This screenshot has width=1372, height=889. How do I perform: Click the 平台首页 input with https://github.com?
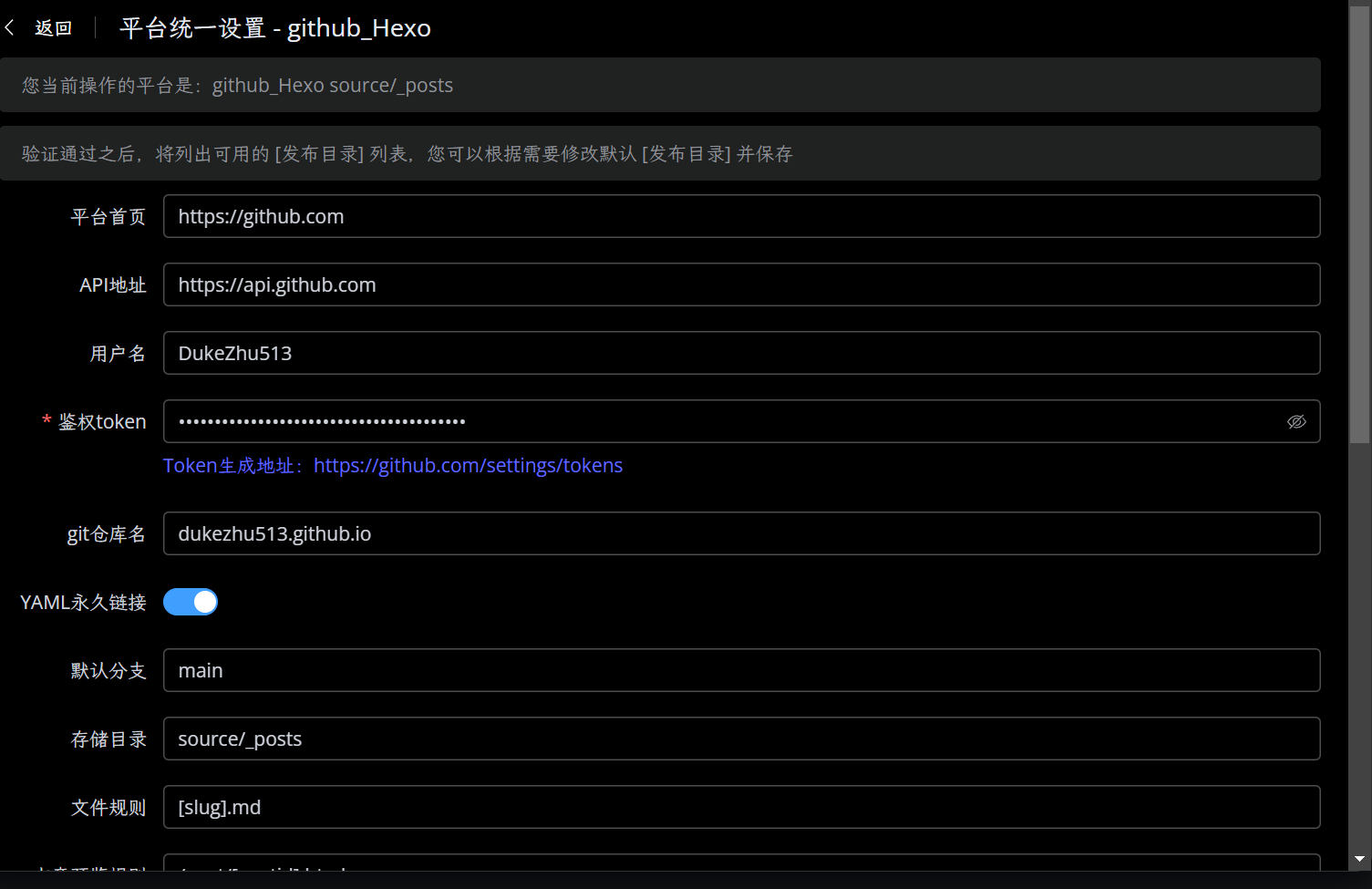pos(740,216)
